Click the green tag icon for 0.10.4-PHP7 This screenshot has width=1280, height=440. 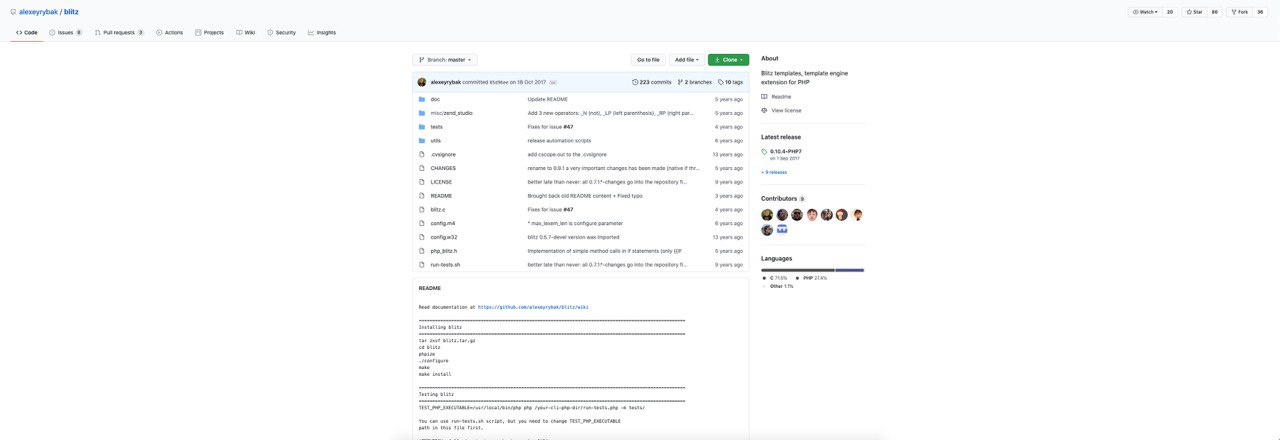(764, 152)
